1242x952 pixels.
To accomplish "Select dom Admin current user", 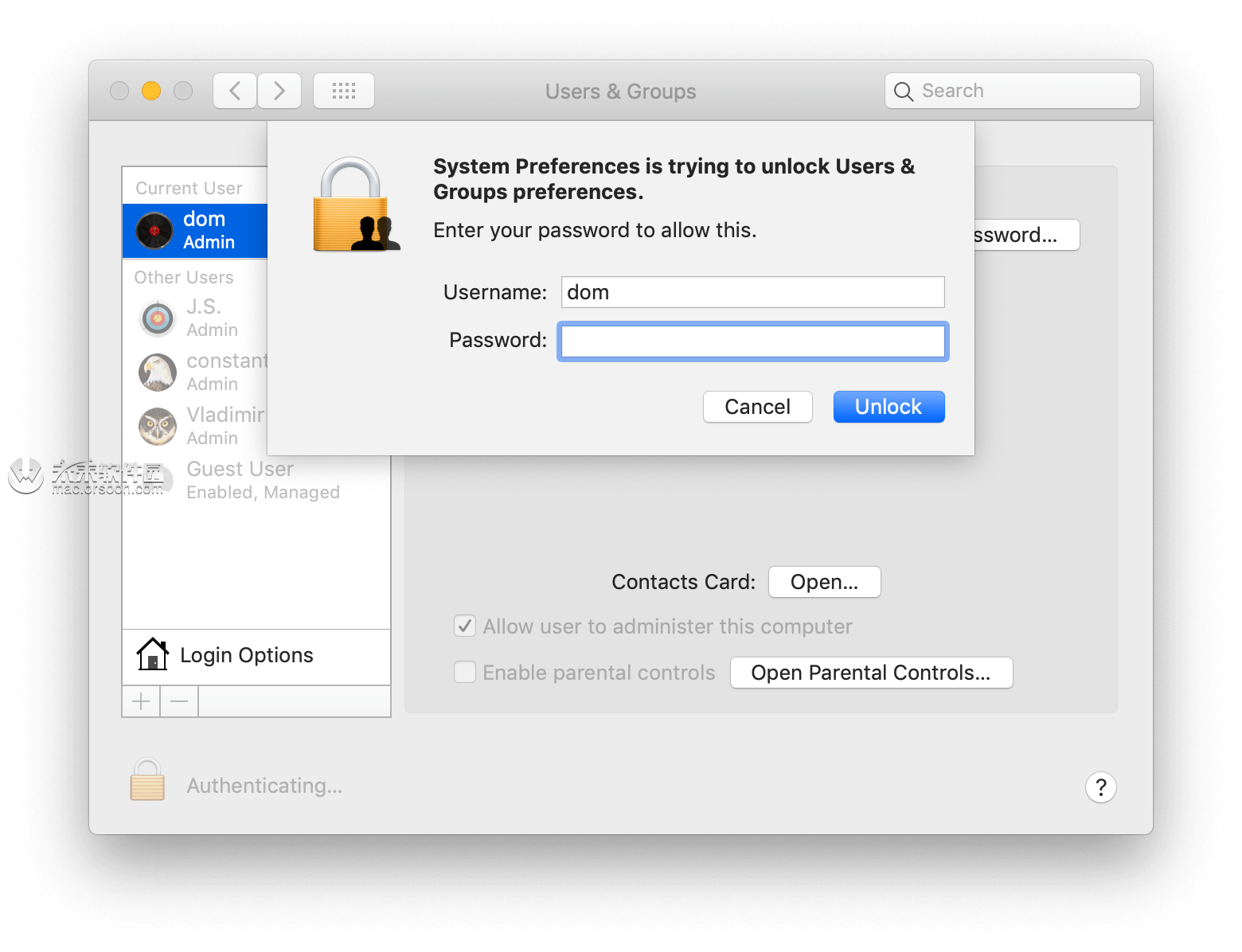I will (x=195, y=231).
